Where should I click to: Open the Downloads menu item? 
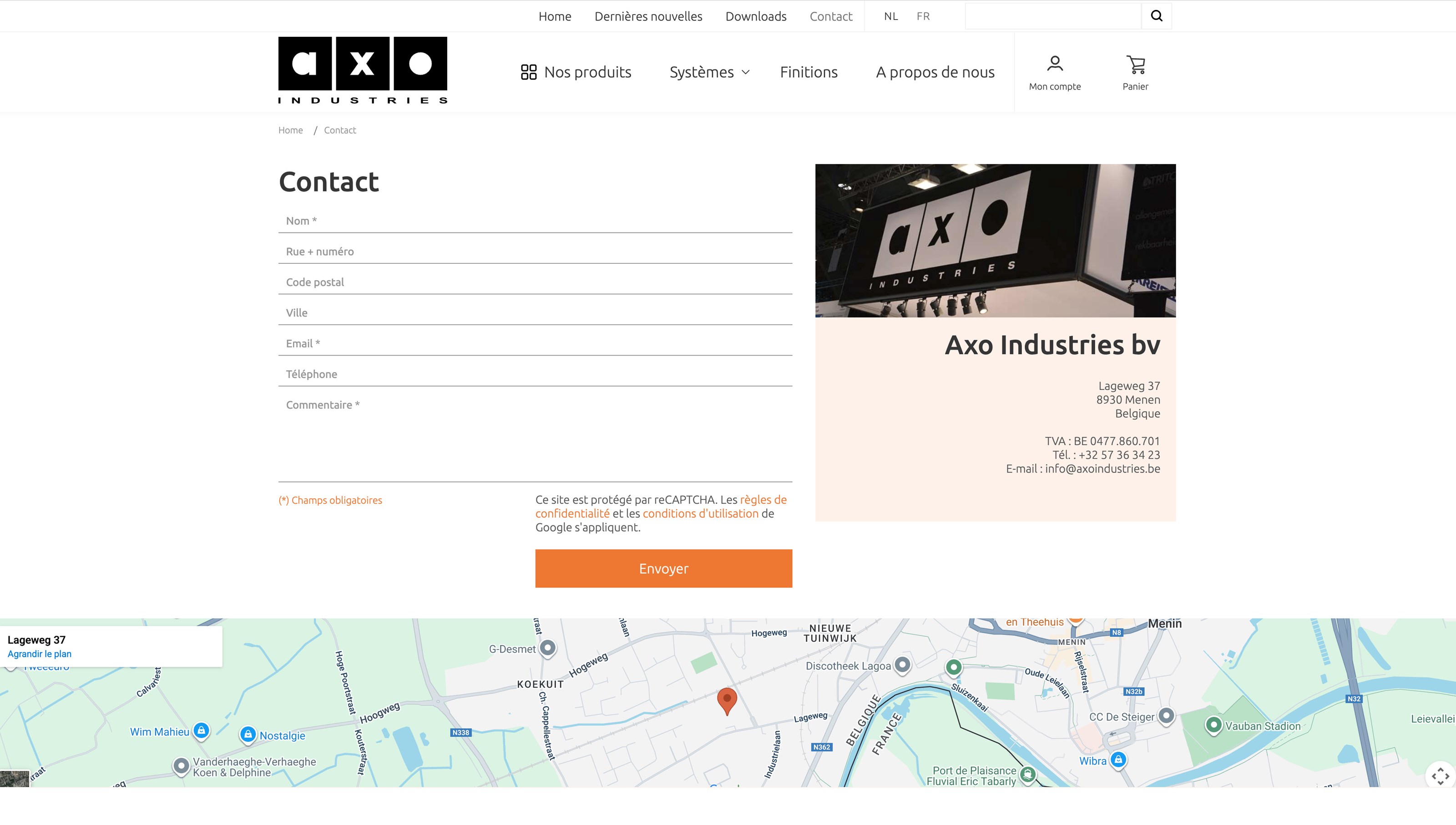755,16
